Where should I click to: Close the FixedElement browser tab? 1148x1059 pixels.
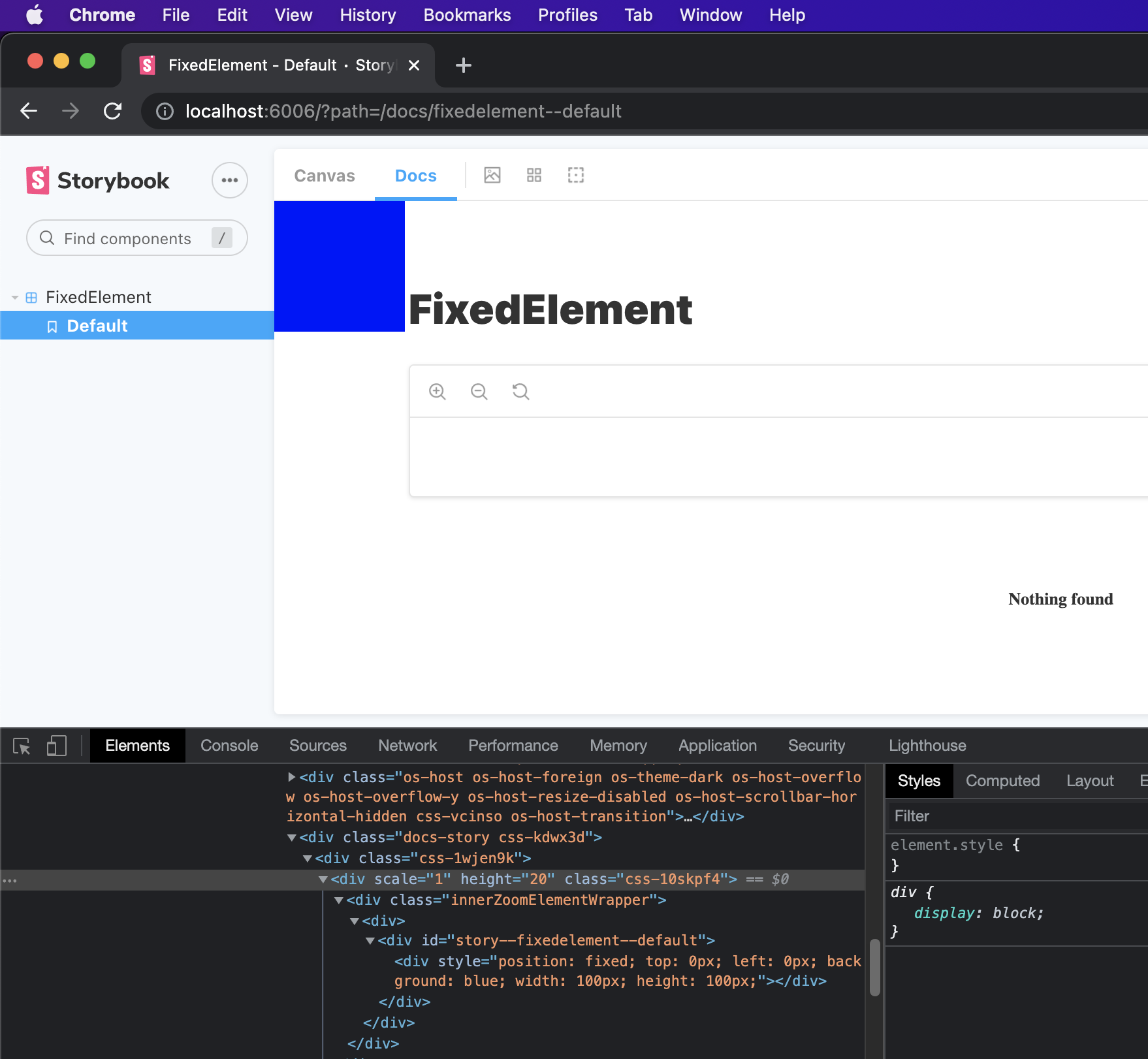414,65
